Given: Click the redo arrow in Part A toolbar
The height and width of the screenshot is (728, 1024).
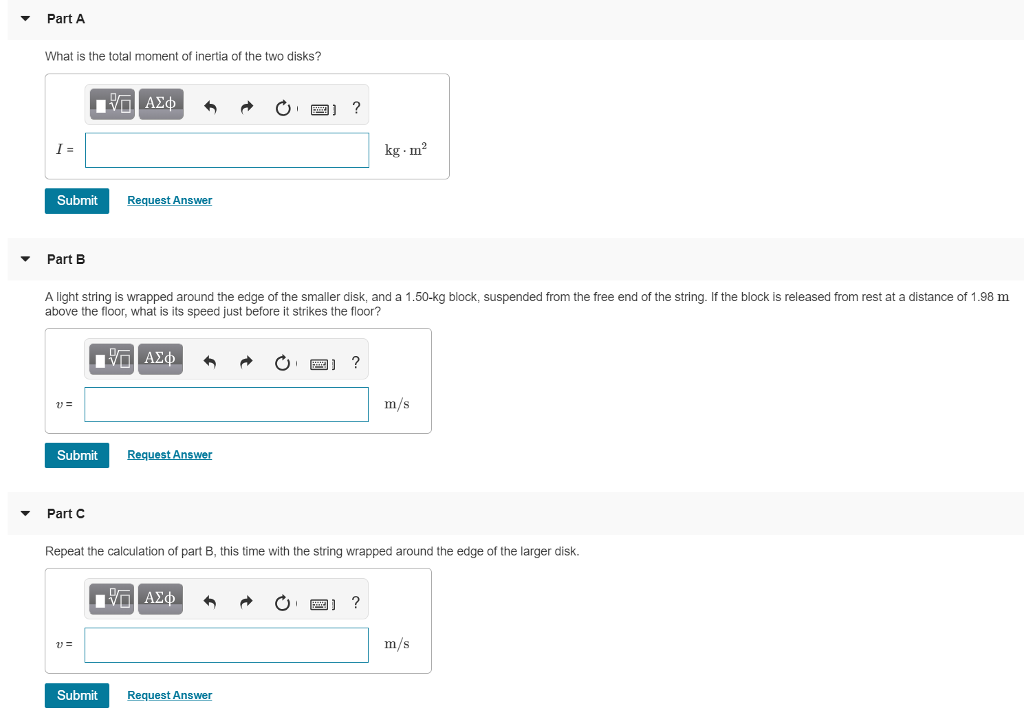Looking at the screenshot, I should click(x=246, y=104).
